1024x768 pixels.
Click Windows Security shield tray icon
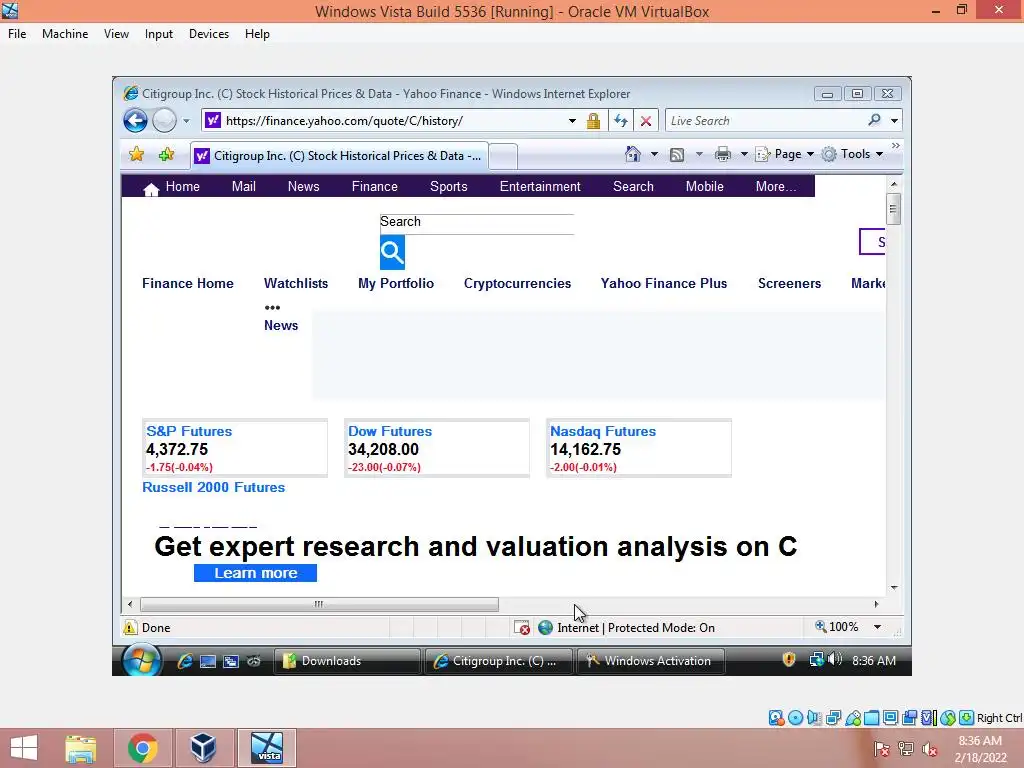coord(789,660)
